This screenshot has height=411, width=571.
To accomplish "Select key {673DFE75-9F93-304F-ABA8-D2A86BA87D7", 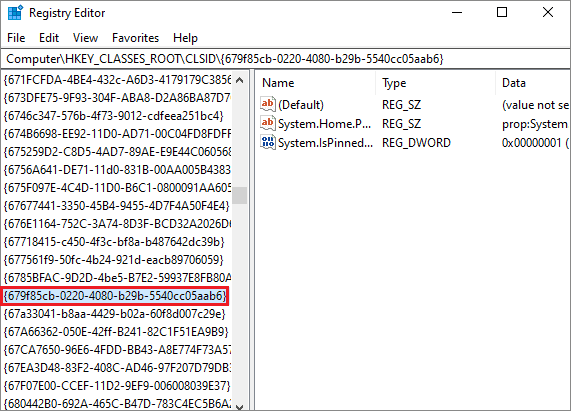I will point(117,98).
